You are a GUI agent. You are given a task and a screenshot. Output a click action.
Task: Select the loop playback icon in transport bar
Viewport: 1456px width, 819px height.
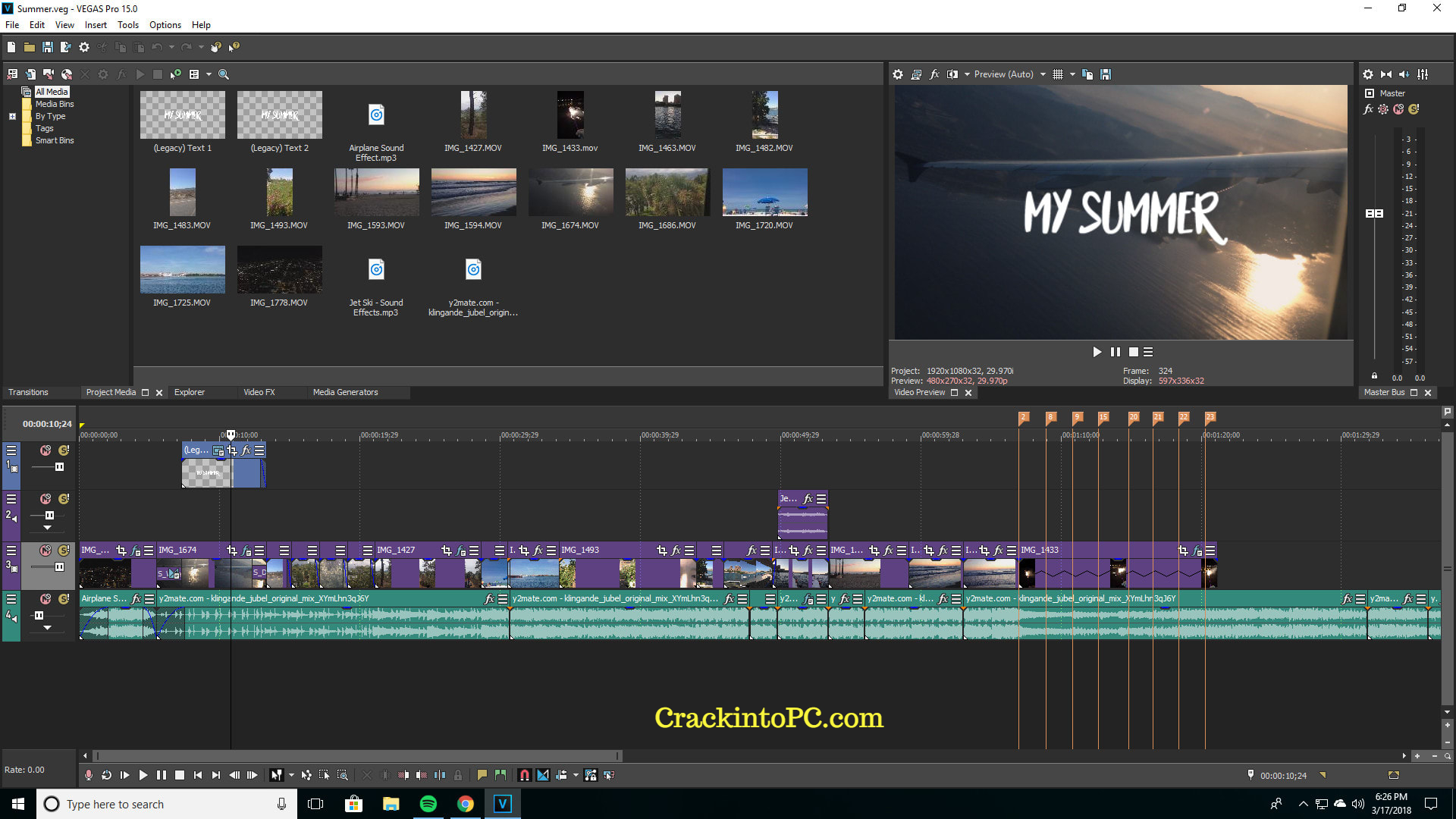click(108, 775)
